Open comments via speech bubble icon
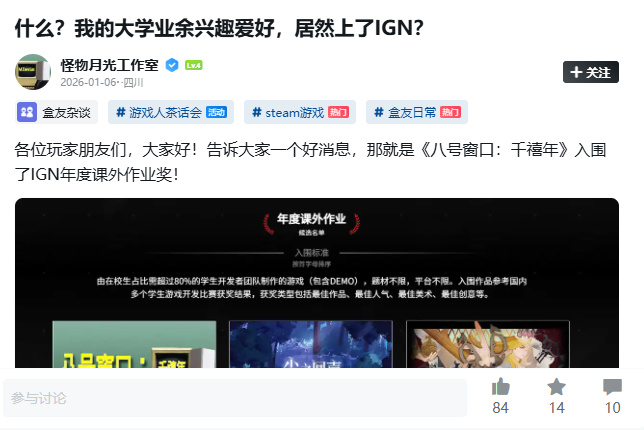Screen dimensions: 644x430 612,387
